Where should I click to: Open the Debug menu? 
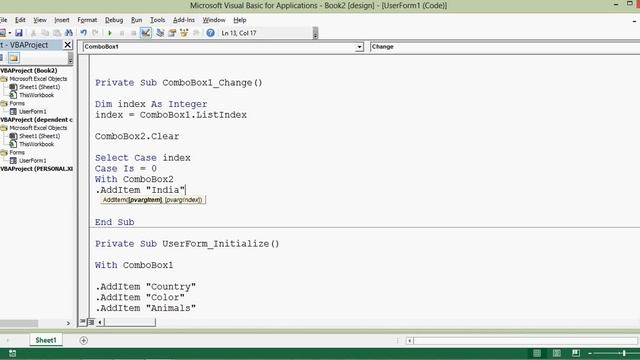tap(114, 20)
